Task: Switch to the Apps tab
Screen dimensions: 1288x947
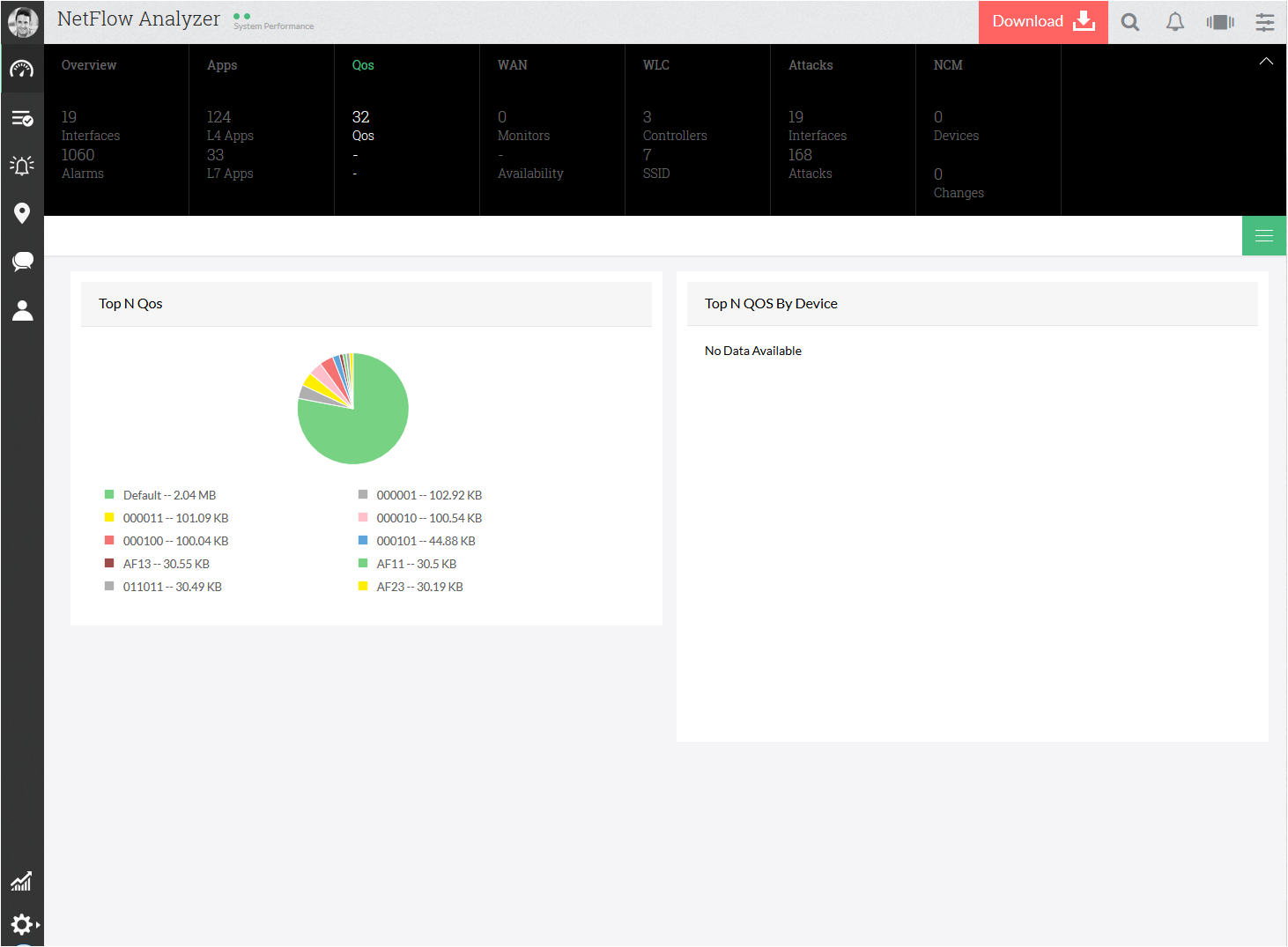Action: pos(222,65)
